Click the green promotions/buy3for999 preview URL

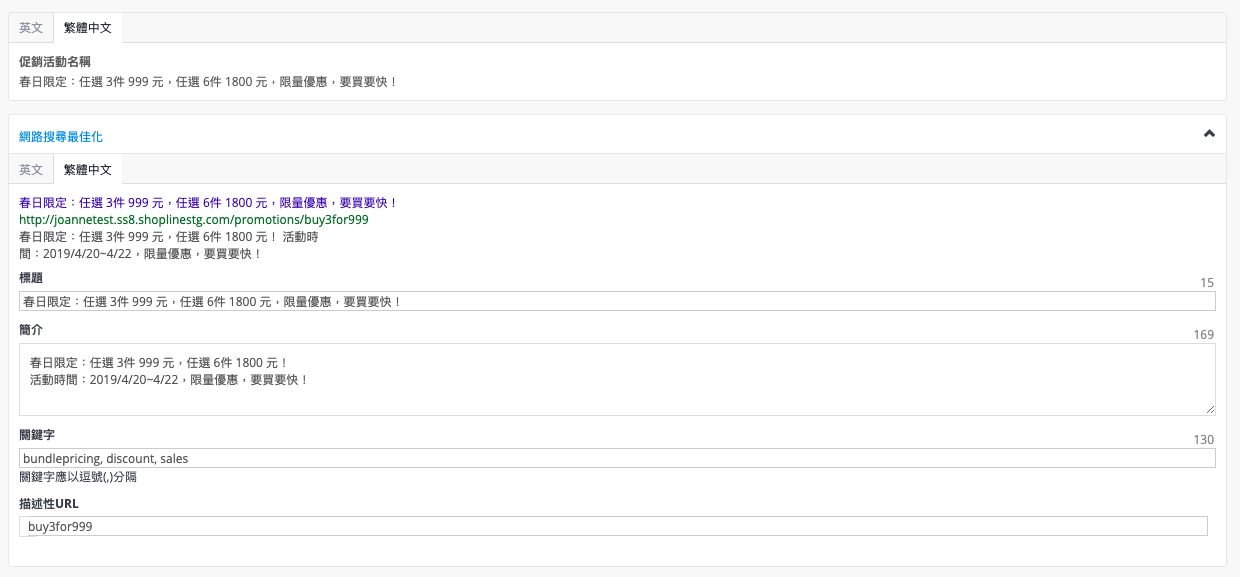pos(194,220)
